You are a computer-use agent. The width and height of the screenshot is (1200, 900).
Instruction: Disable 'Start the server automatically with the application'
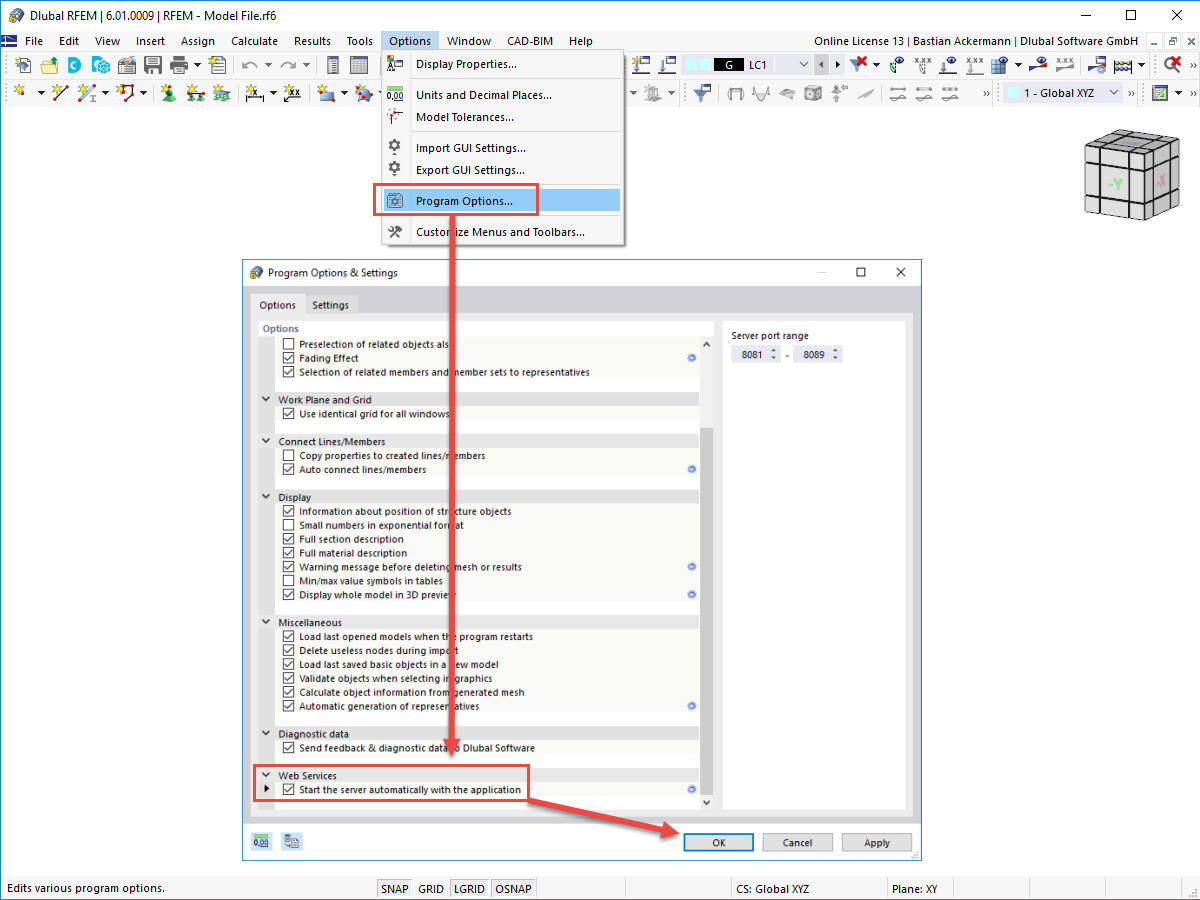(289, 789)
